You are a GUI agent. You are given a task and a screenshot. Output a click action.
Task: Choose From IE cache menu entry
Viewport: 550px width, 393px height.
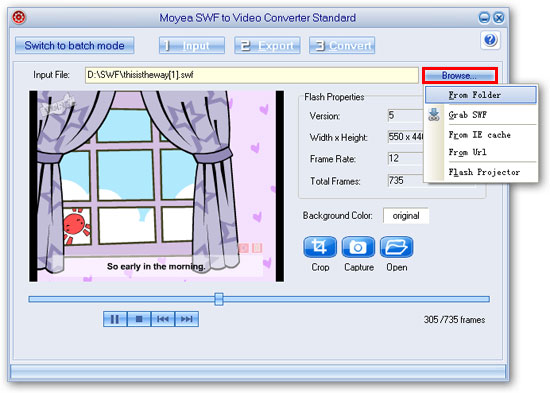pyautogui.click(x=481, y=135)
